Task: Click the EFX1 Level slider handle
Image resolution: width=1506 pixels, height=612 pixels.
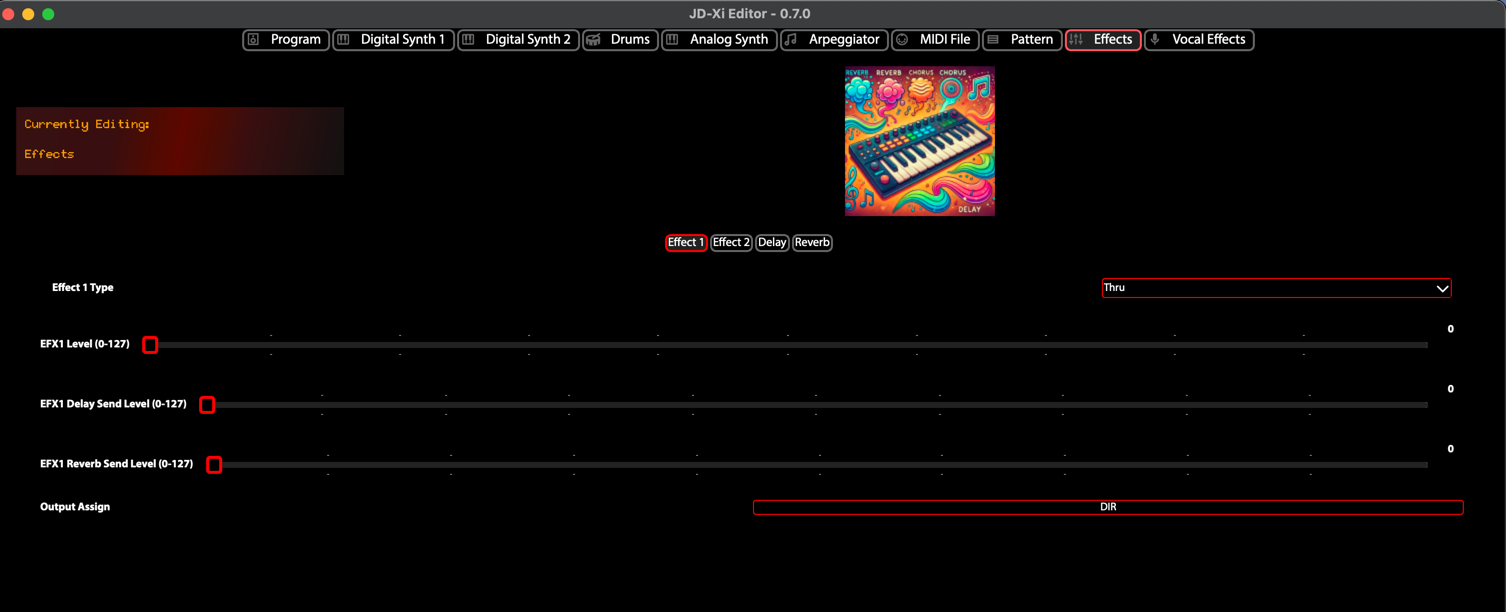Action: pos(150,345)
